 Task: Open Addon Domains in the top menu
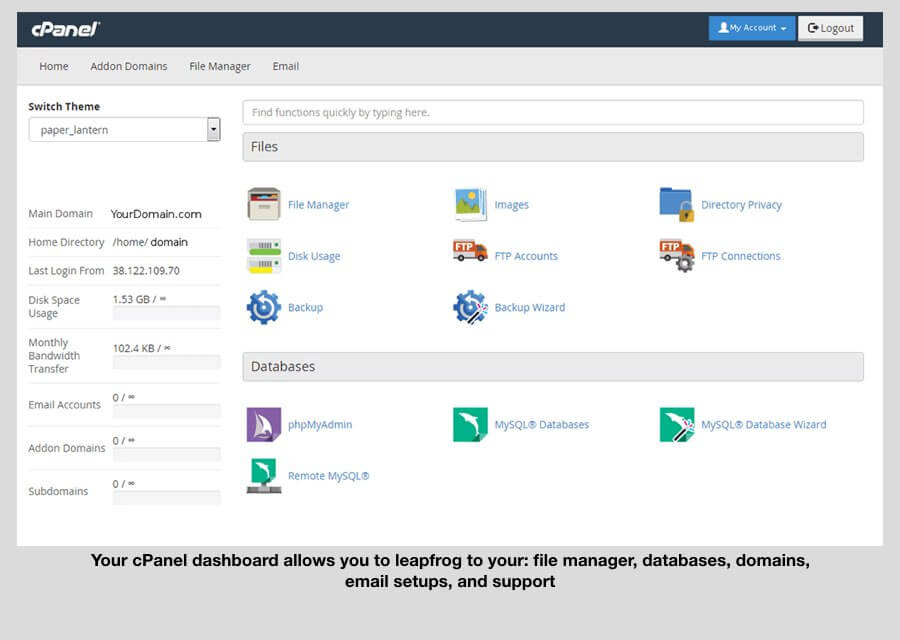pos(129,66)
